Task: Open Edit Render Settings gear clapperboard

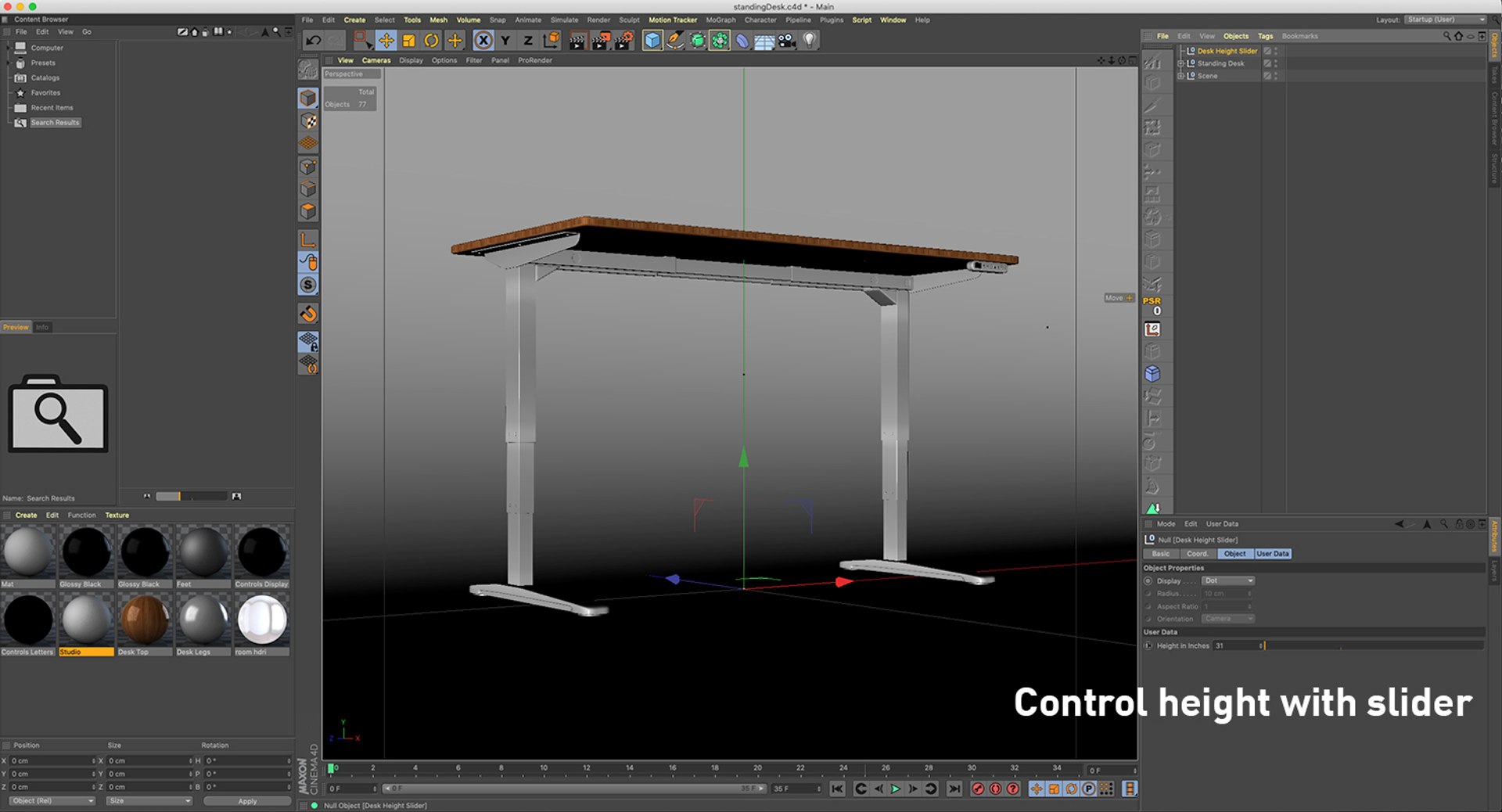Action: tap(623, 41)
